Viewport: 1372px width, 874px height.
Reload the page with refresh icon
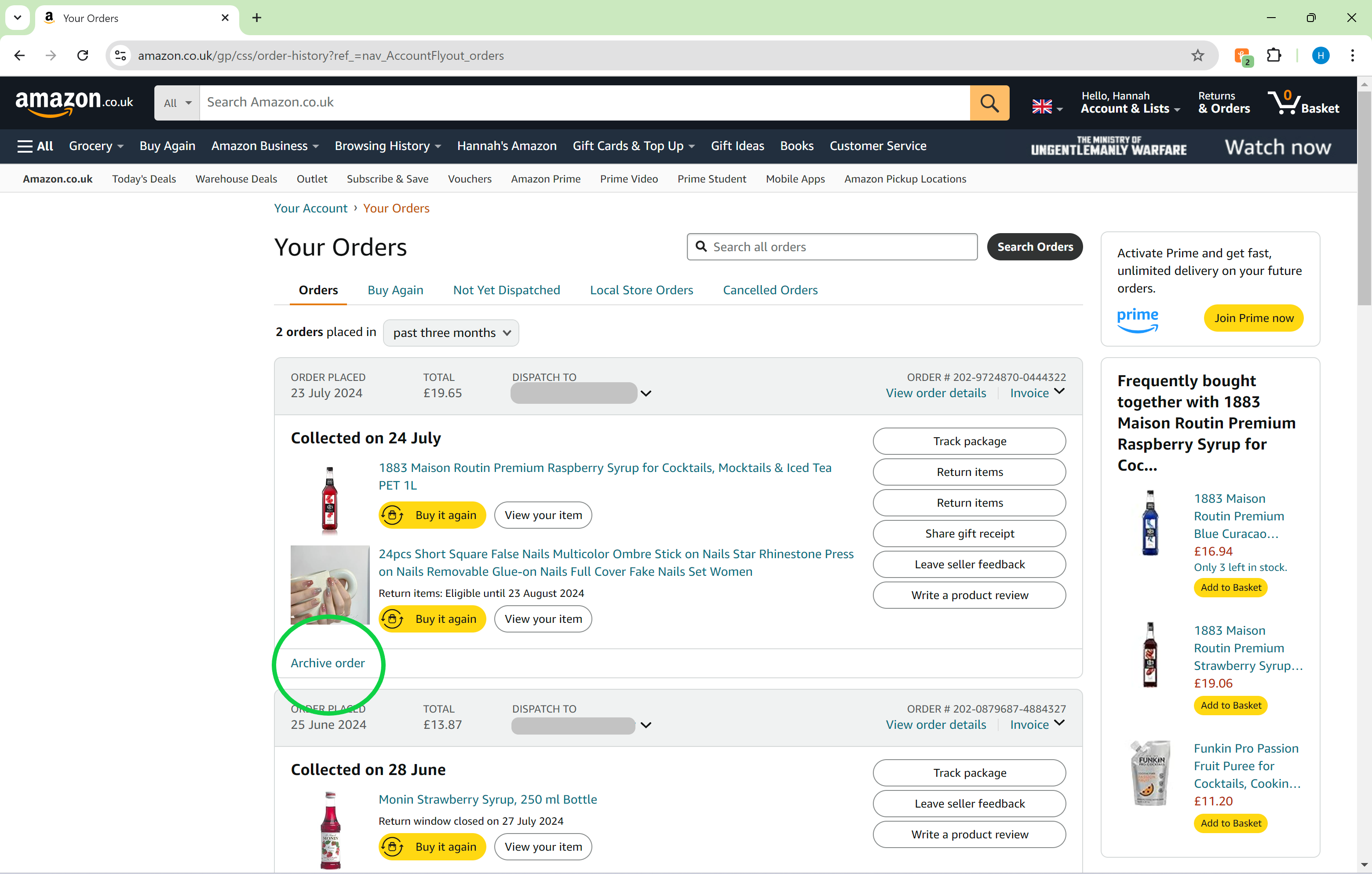click(x=83, y=55)
